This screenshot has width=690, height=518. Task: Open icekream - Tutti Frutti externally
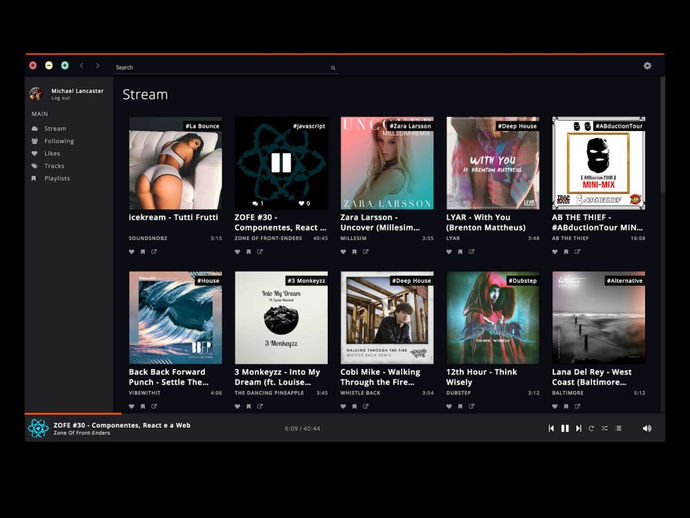coord(154,252)
